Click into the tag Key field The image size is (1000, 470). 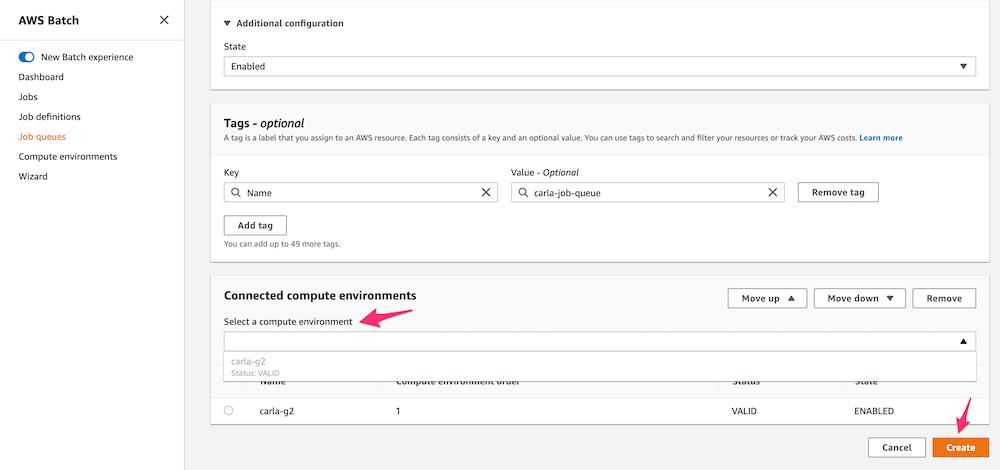click(x=361, y=193)
